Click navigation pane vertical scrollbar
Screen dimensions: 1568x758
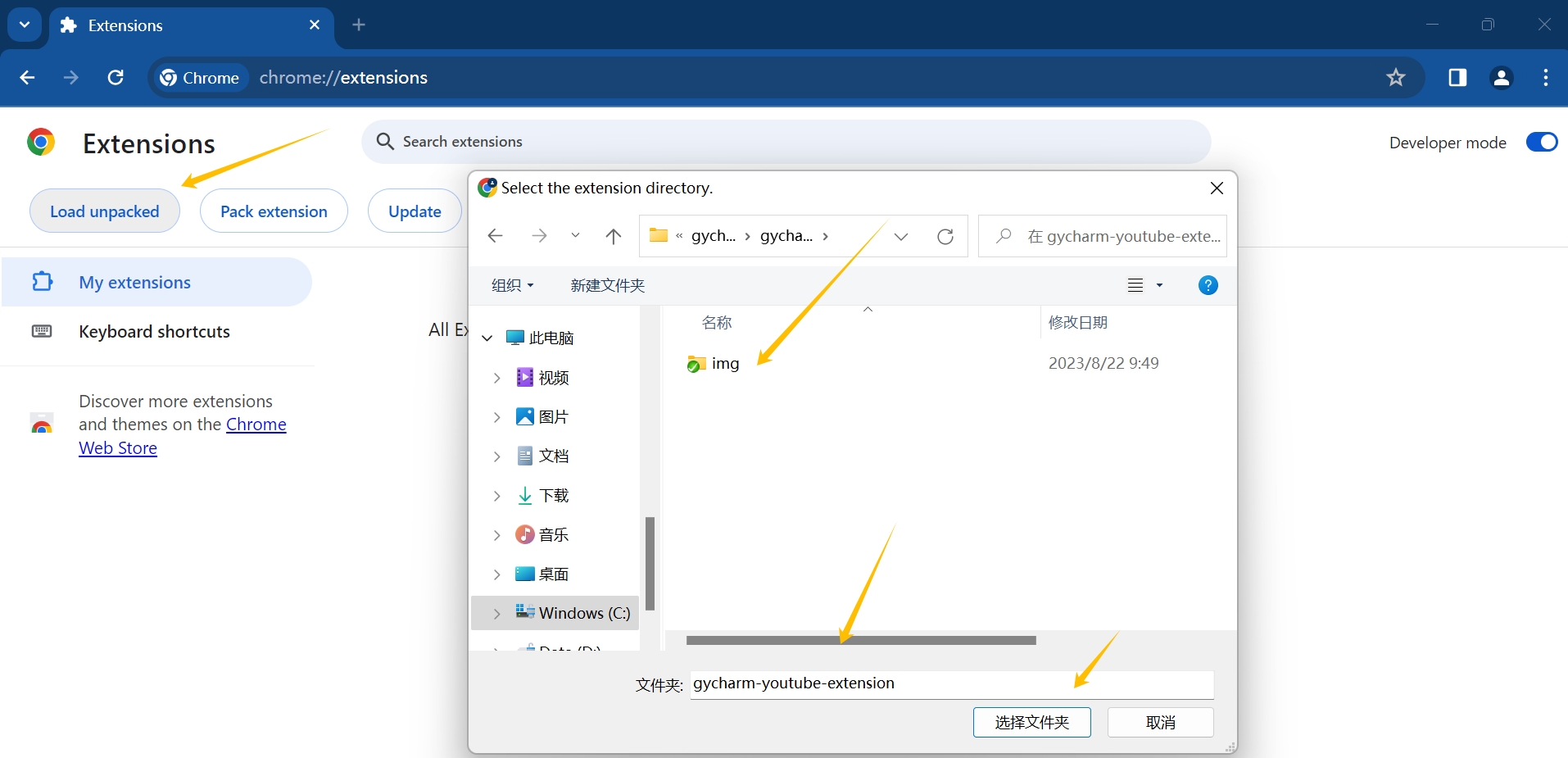[x=650, y=564]
